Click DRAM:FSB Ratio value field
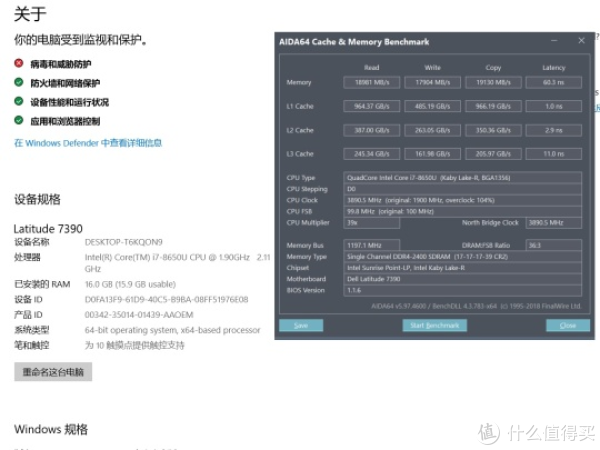The width and height of the screenshot is (600, 450). (554, 245)
